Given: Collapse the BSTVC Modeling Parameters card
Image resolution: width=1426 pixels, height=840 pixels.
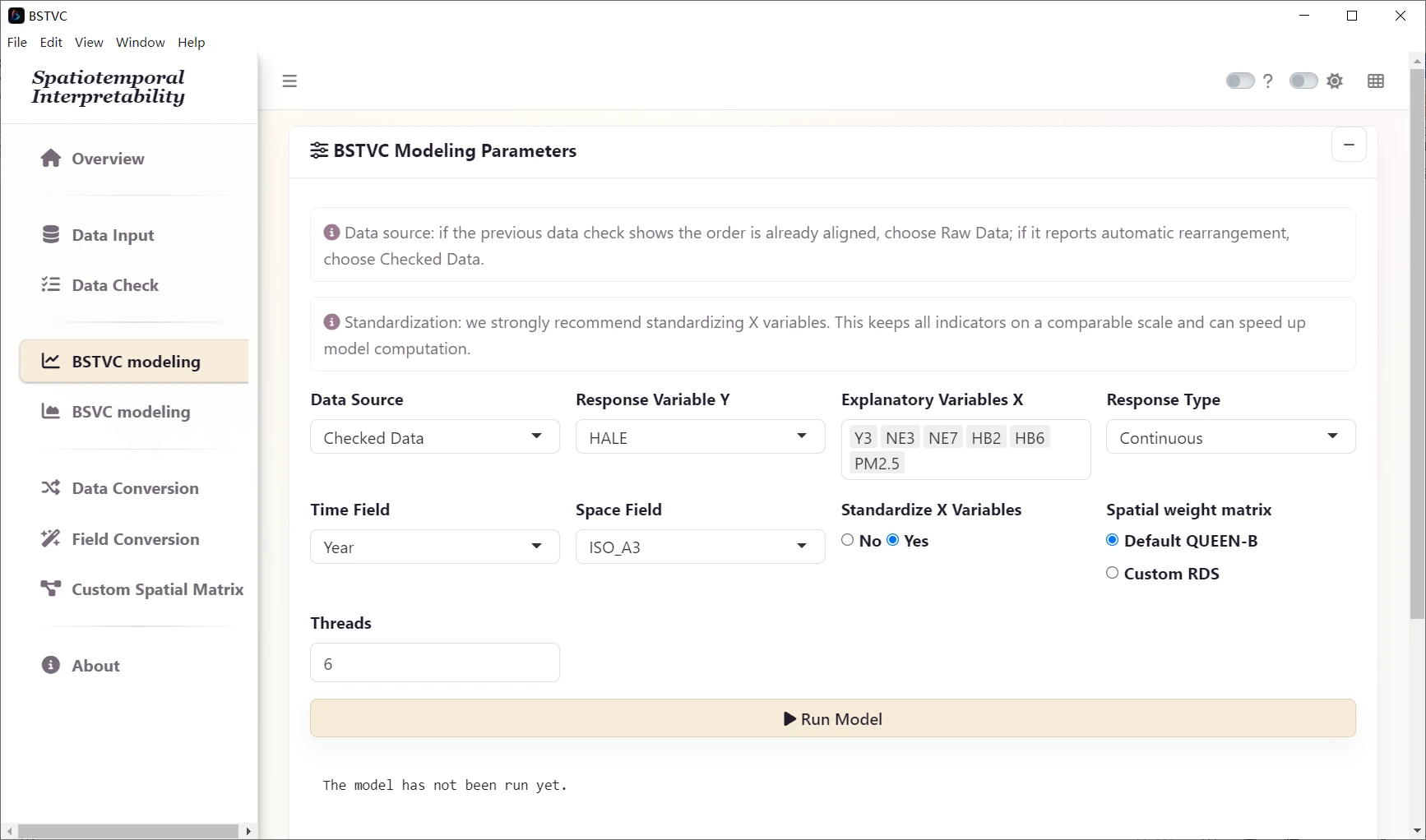Looking at the screenshot, I should pos(1349,145).
